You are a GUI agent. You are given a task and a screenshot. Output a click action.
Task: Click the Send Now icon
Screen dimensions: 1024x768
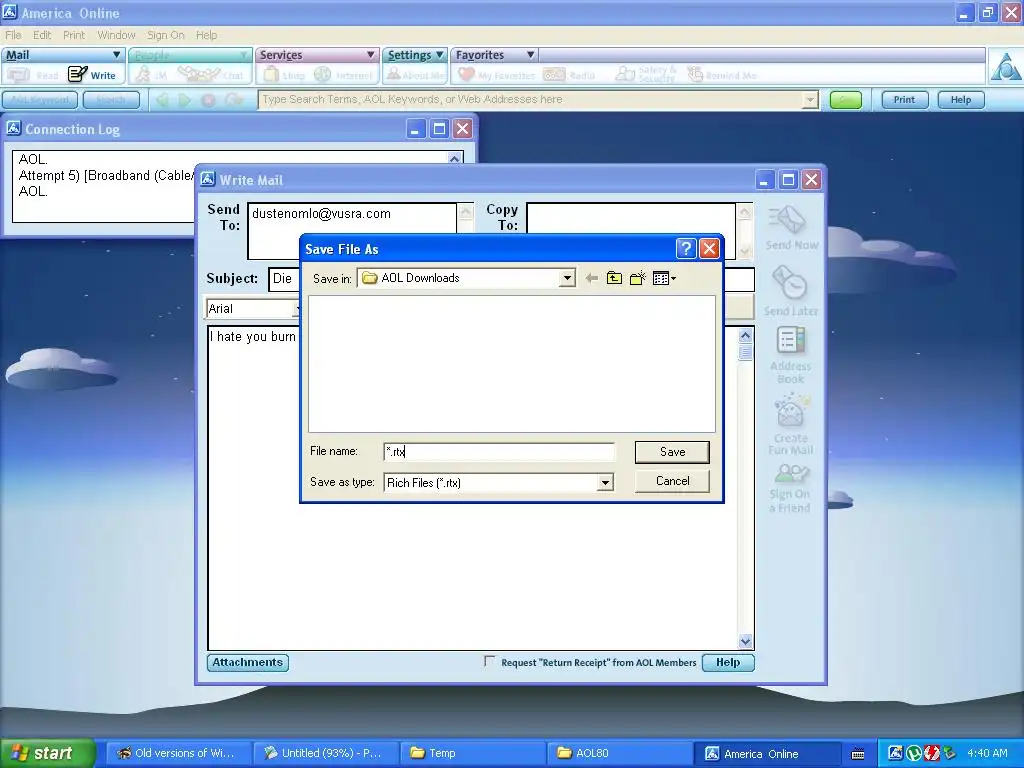787,220
